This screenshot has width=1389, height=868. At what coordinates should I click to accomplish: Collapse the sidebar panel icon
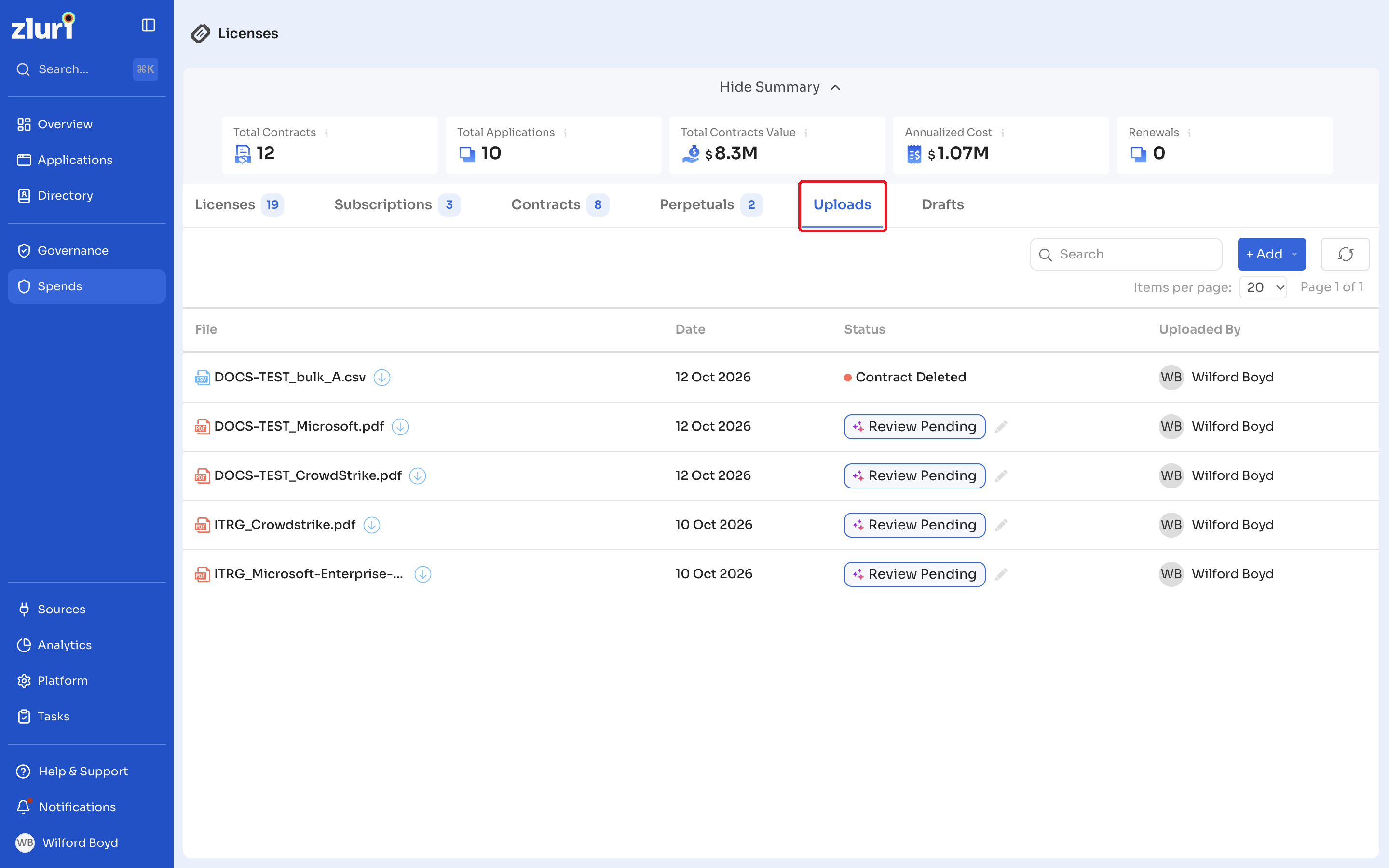148,25
